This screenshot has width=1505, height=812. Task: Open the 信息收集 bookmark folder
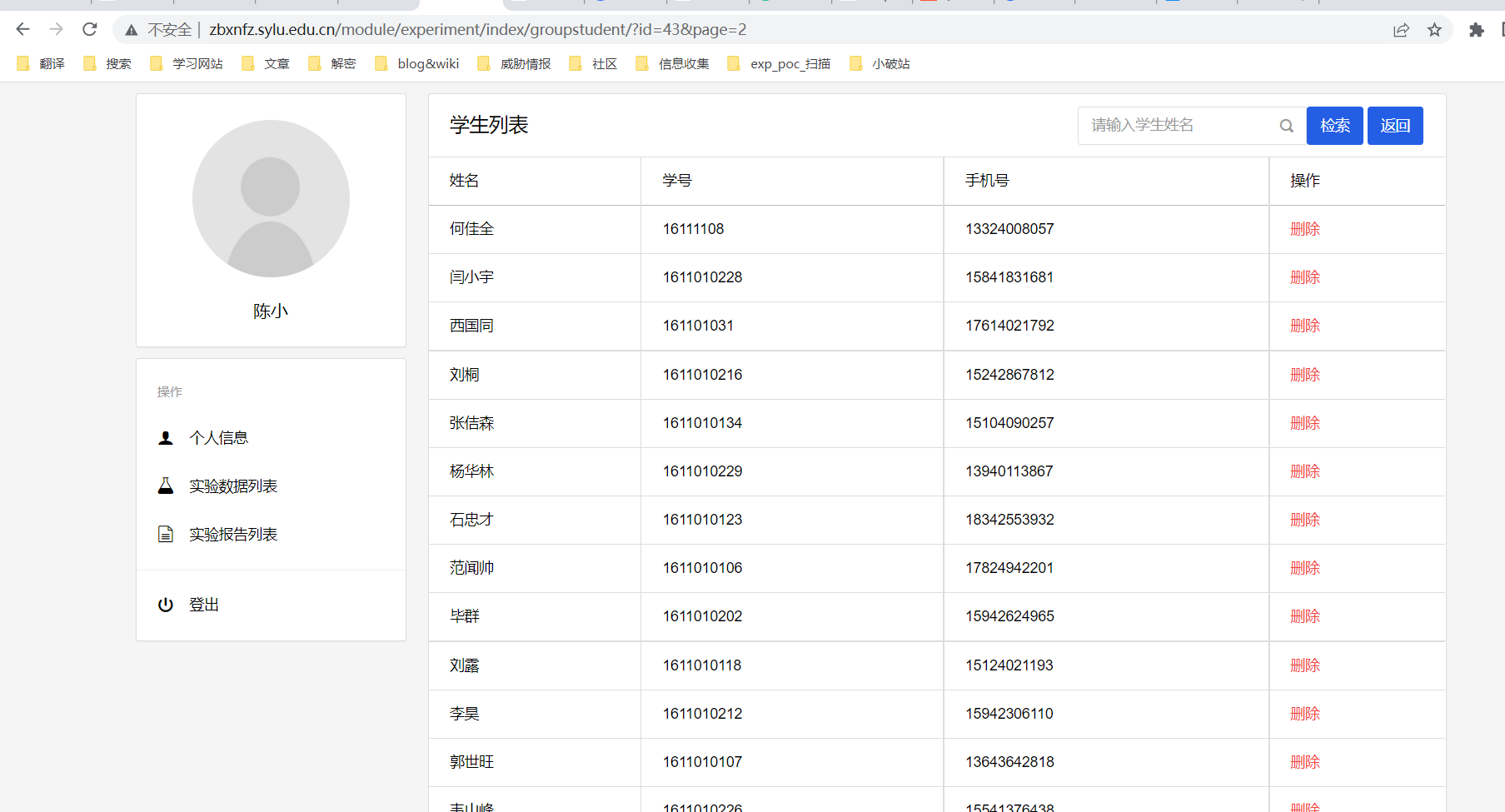pos(672,64)
